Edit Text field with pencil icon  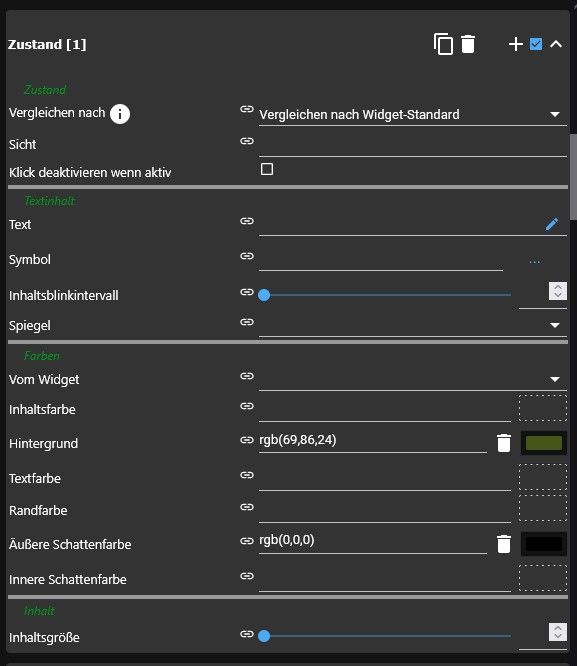[x=552, y=224]
